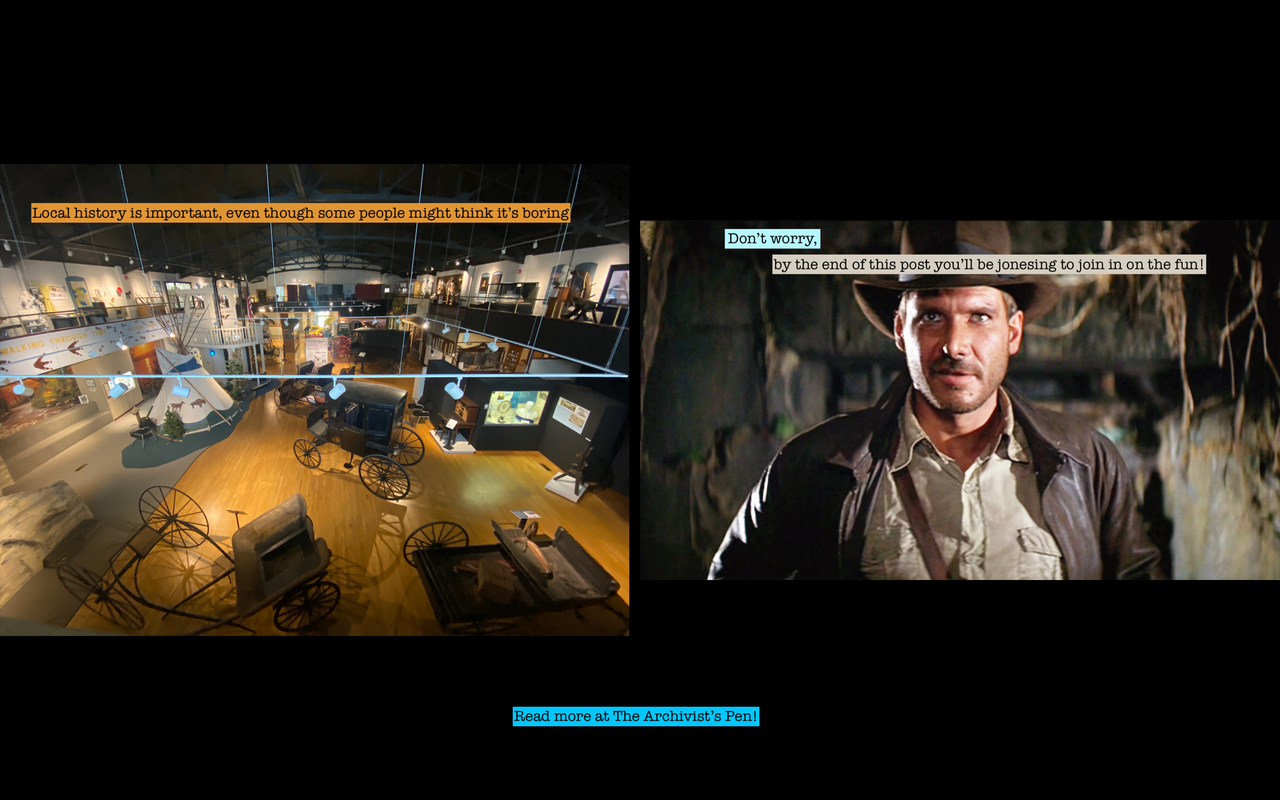The height and width of the screenshot is (800, 1280).
Task: Open 'Read more at The Archivist's Pen!' link
Action: point(636,716)
